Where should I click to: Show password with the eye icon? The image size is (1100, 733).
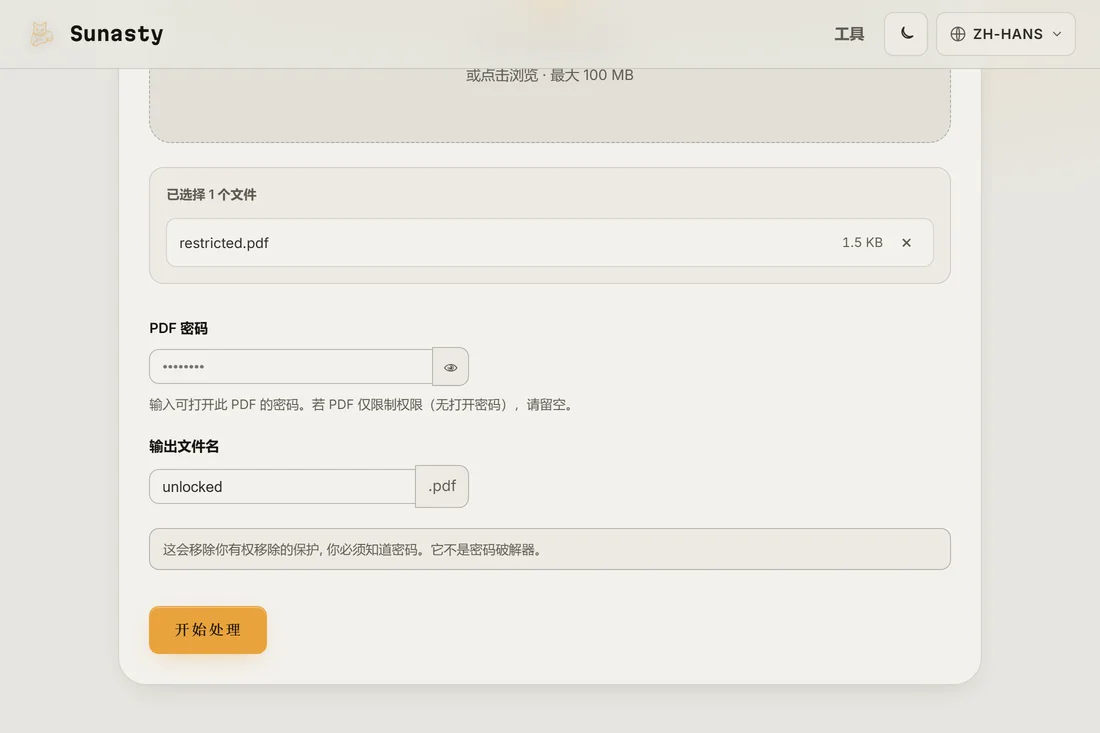(450, 367)
